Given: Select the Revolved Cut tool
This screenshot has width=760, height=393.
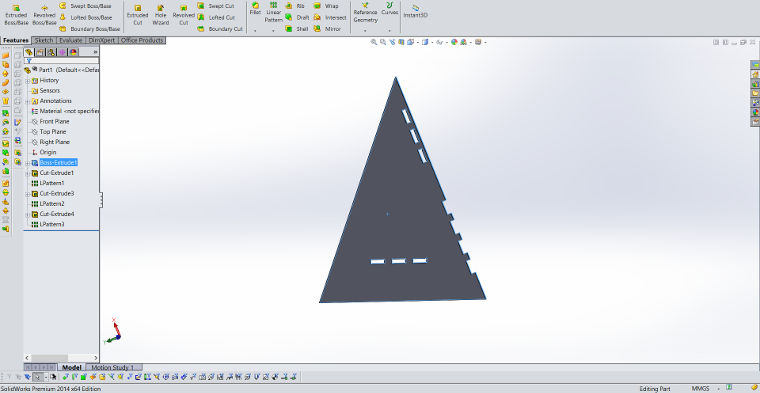Looking at the screenshot, I should pos(183,15).
